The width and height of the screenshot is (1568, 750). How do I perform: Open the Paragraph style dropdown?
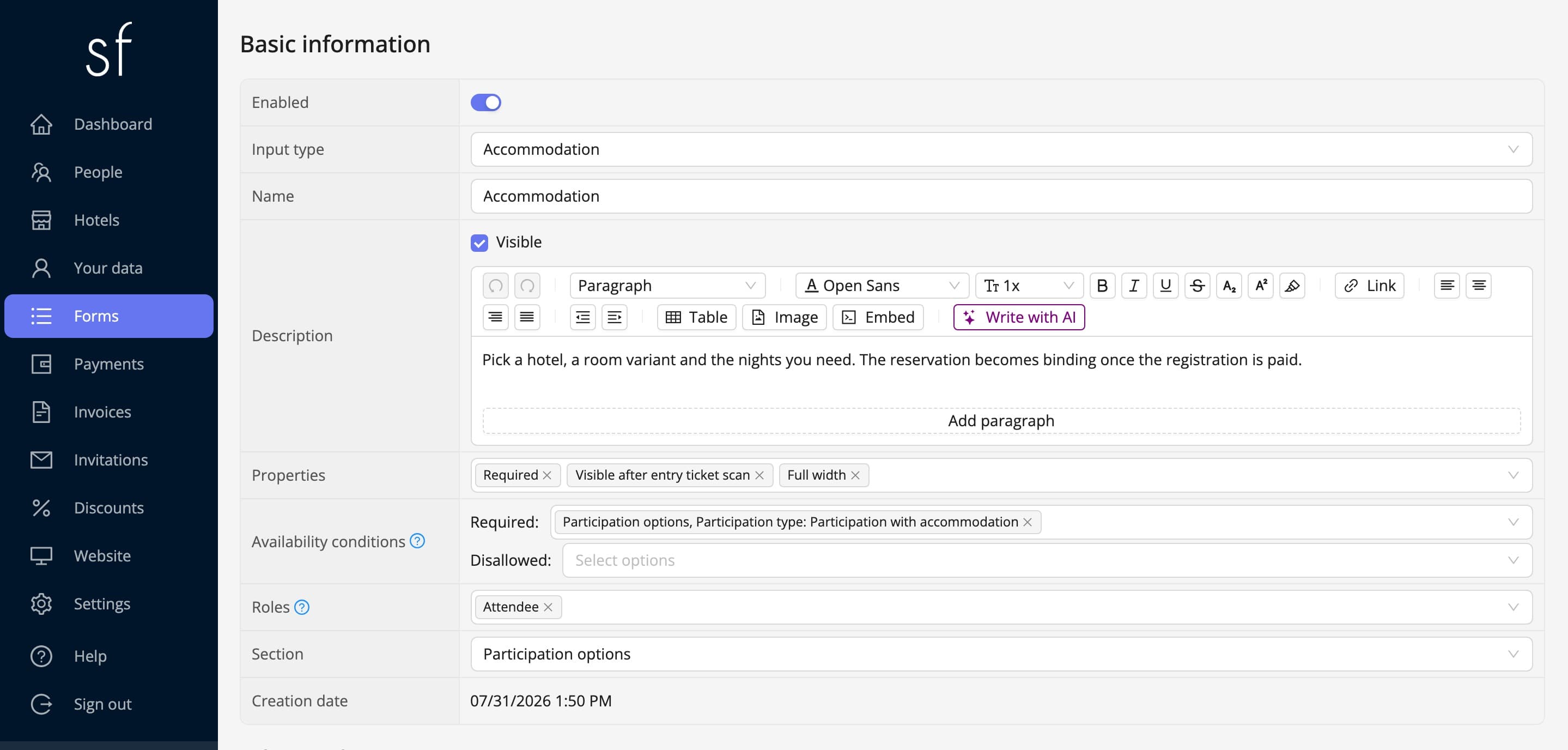[x=667, y=286]
